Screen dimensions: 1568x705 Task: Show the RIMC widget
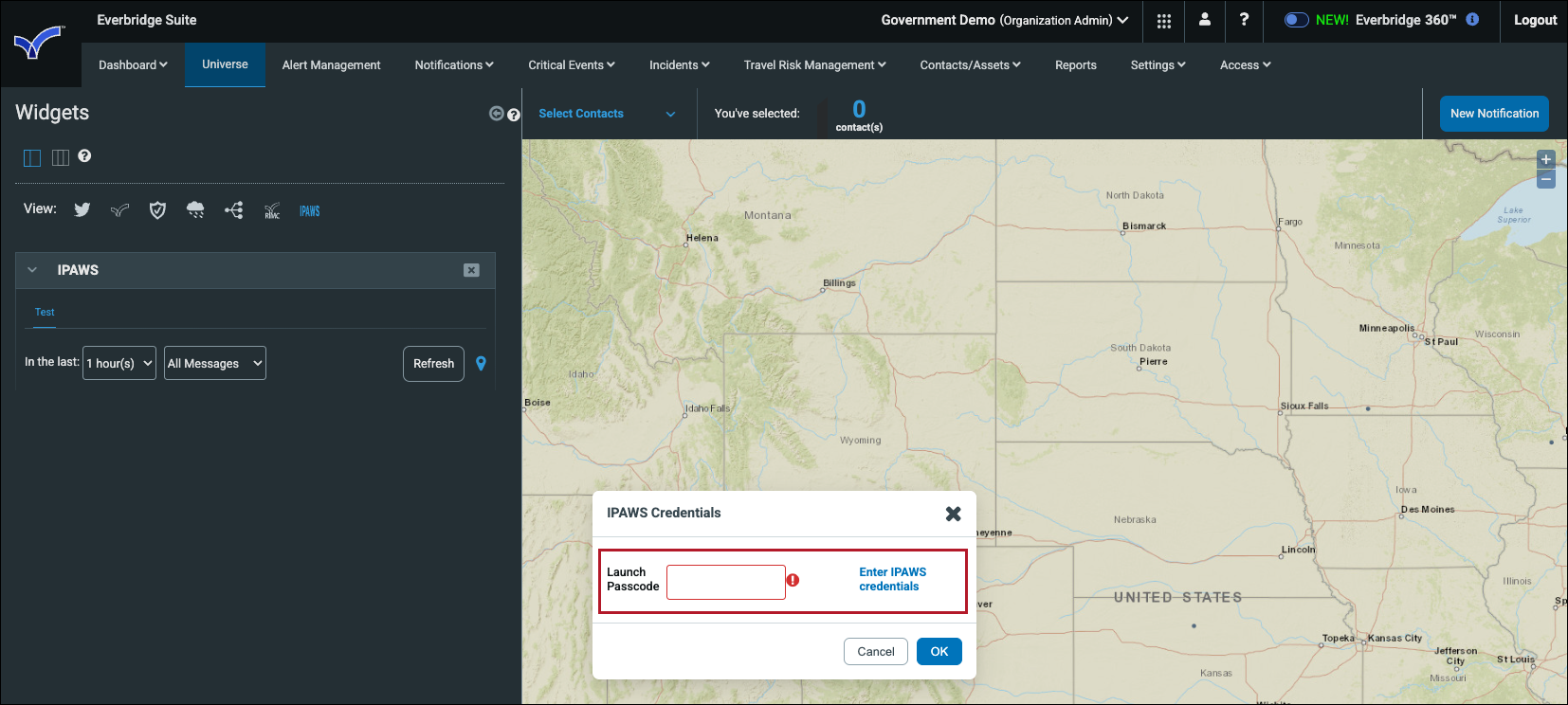[272, 210]
